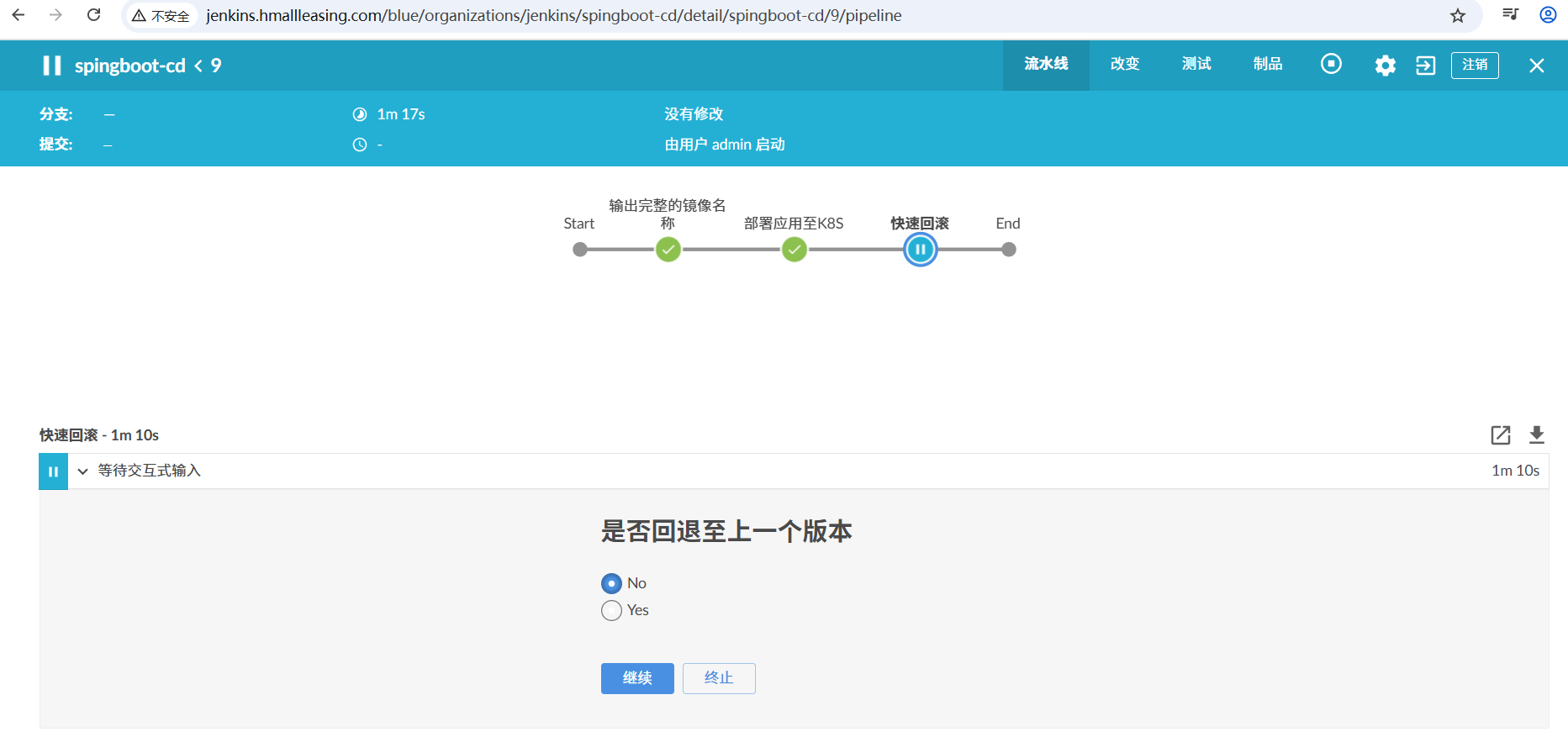The height and width of the screenshot is (737, 1568).
Task: Go to the 制品 tab
Action: (1267, 64)
